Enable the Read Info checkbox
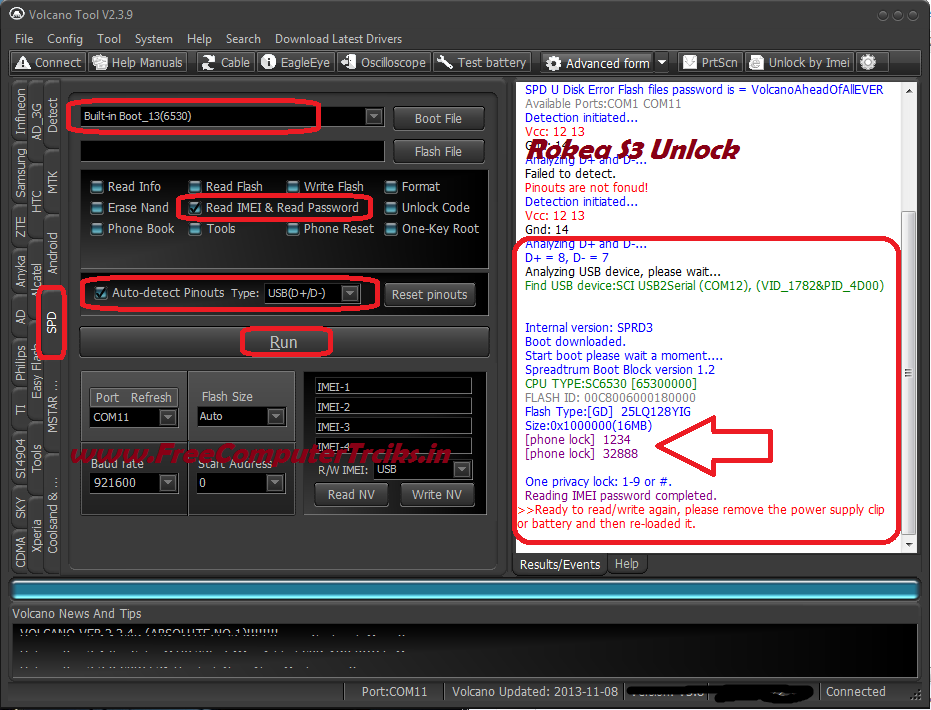This screenshot has width=931, height=710. pyautogui.click(x=96, y=187)
